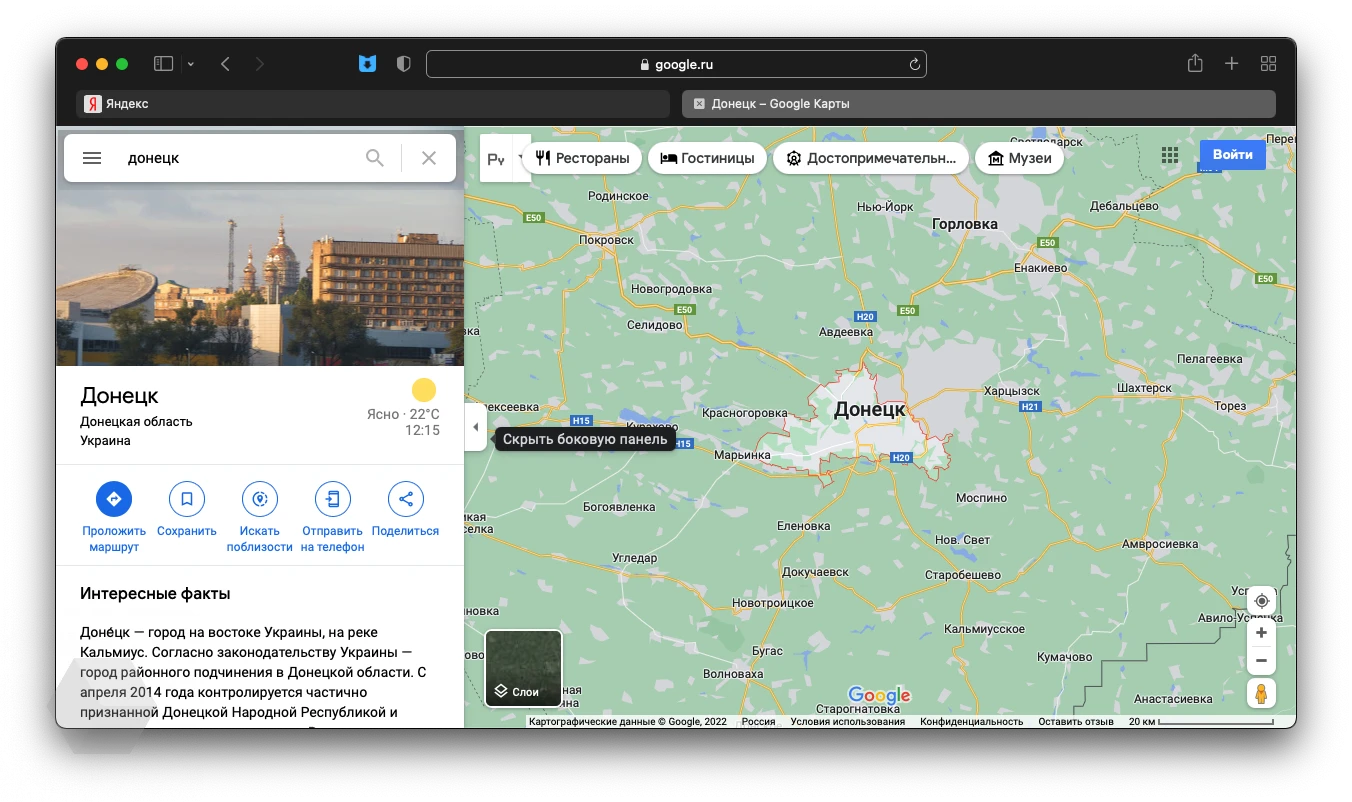Select the Музеи filter chip
The image size is (1352, 802).
click(x=1019, y=158)
